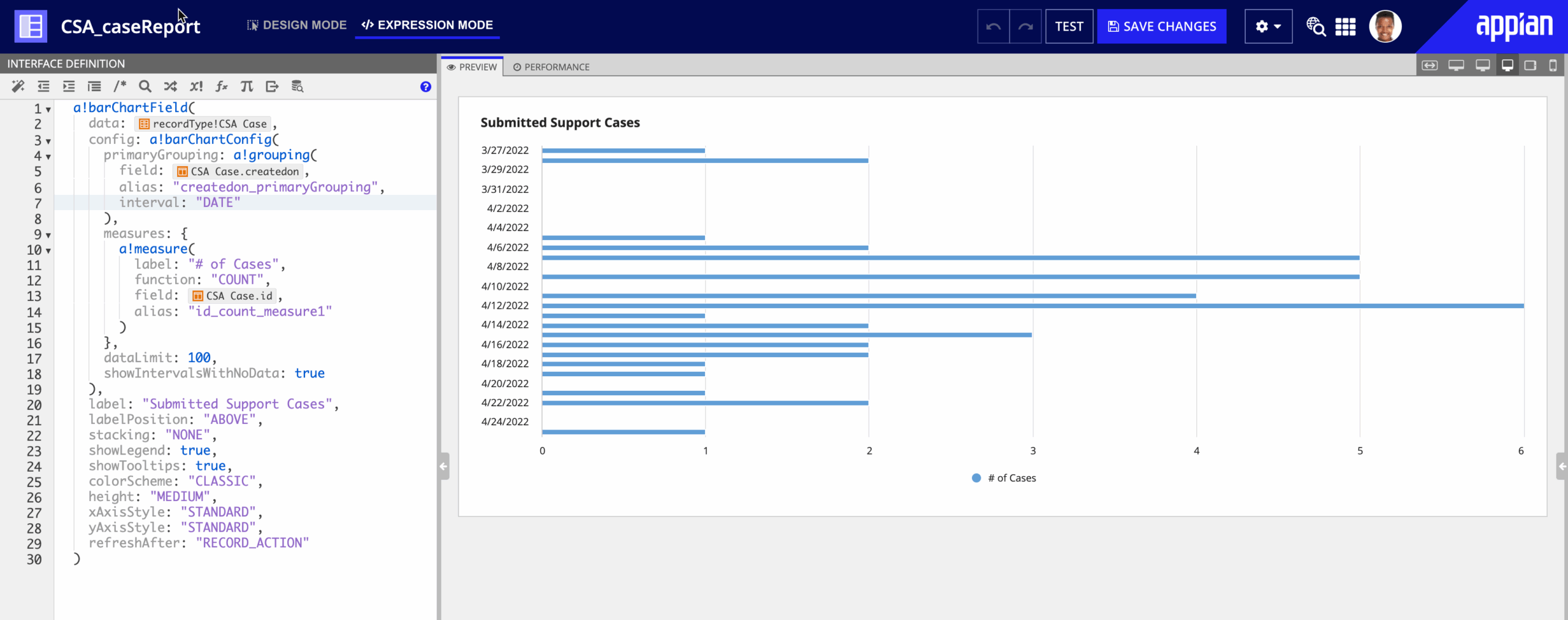Click the CSA Case.createdon field reference
This screenshot has height=620, width=1568.
click(238, 172)
